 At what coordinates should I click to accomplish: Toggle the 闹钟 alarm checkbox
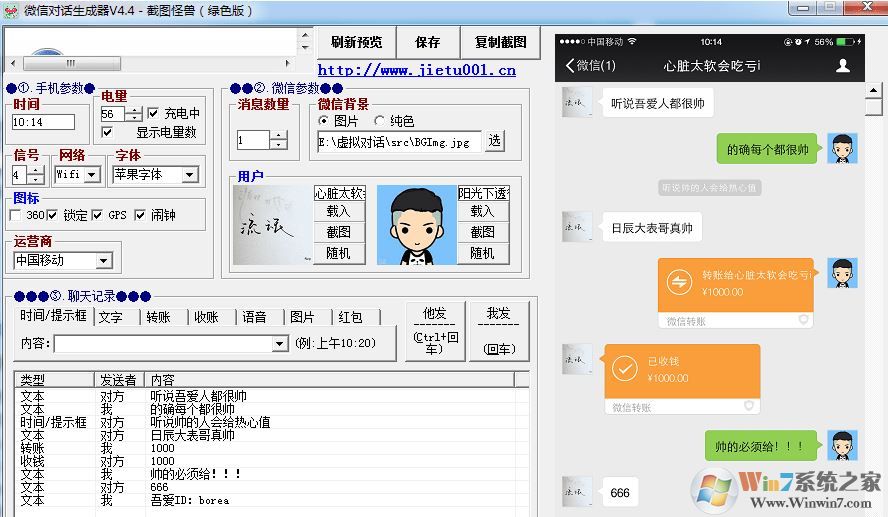coord(140,215)
